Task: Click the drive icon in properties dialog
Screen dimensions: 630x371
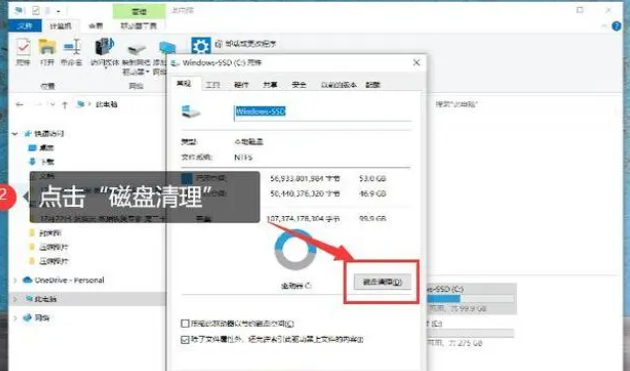Action: (191, 112)
